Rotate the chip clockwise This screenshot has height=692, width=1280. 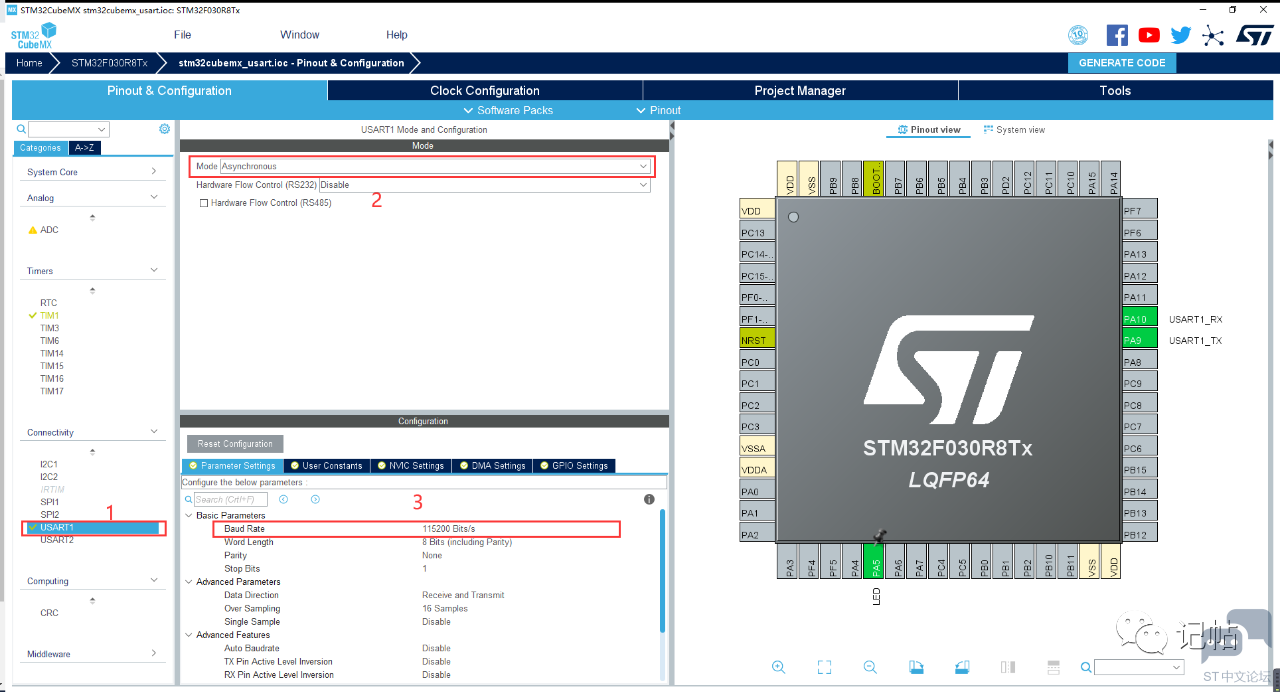point(916,667)
